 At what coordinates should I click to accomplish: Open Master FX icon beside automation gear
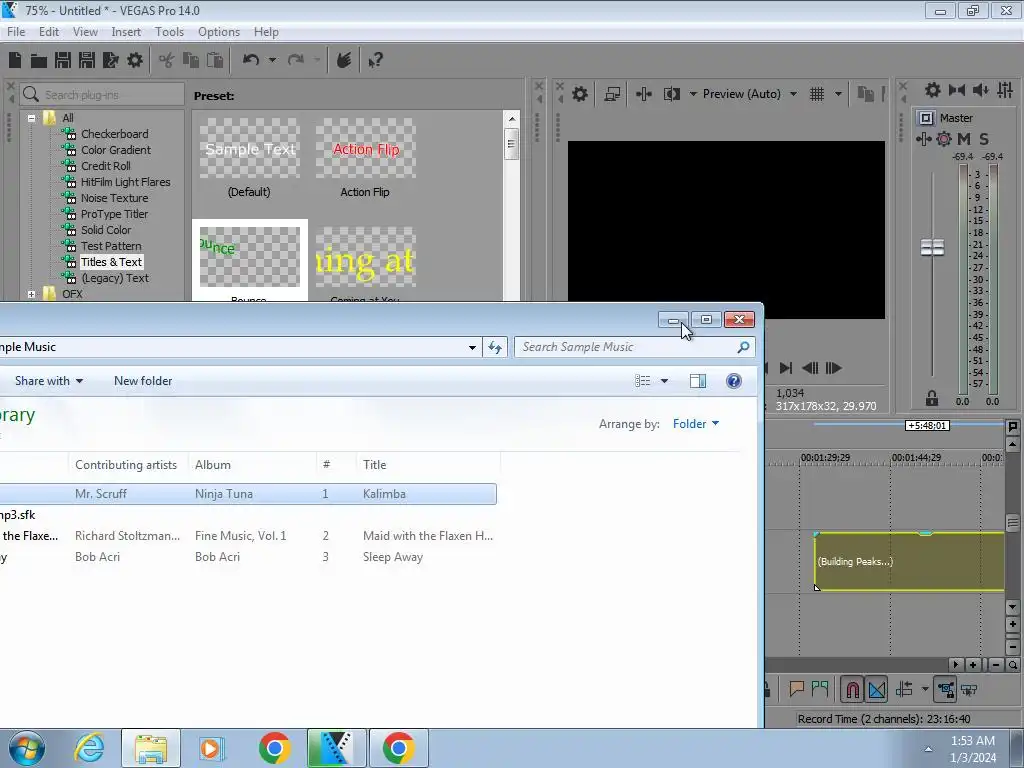[x=923, y=138]
